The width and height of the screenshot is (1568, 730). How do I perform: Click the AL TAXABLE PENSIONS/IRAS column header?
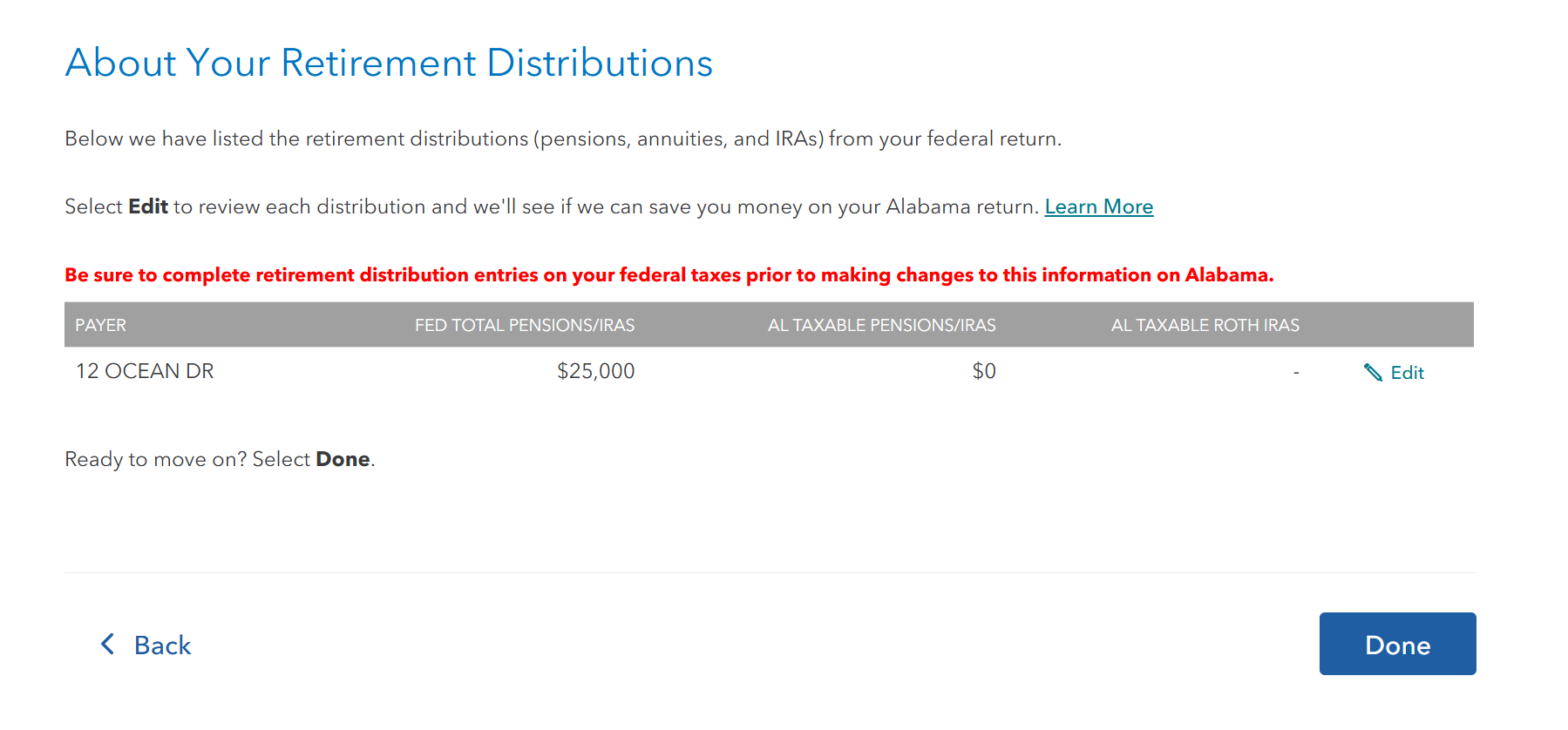pos(881,325)
